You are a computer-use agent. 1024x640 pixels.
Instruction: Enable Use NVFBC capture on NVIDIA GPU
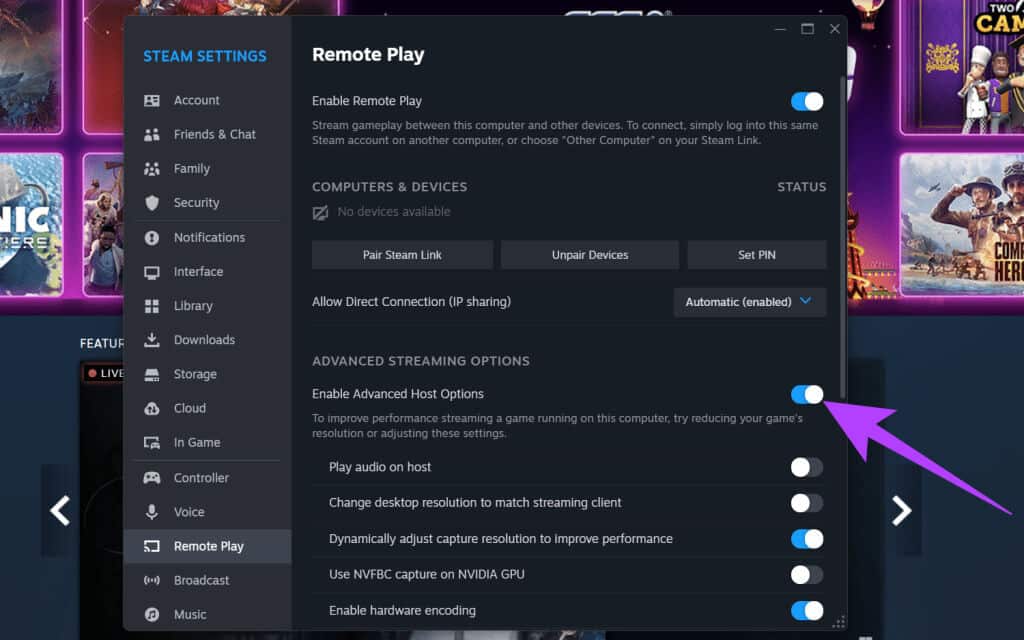[807, 575]
